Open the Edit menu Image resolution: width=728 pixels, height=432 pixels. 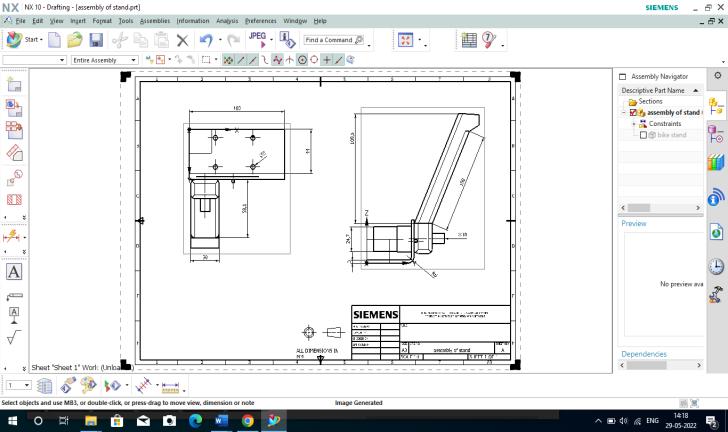pos(38,21)
